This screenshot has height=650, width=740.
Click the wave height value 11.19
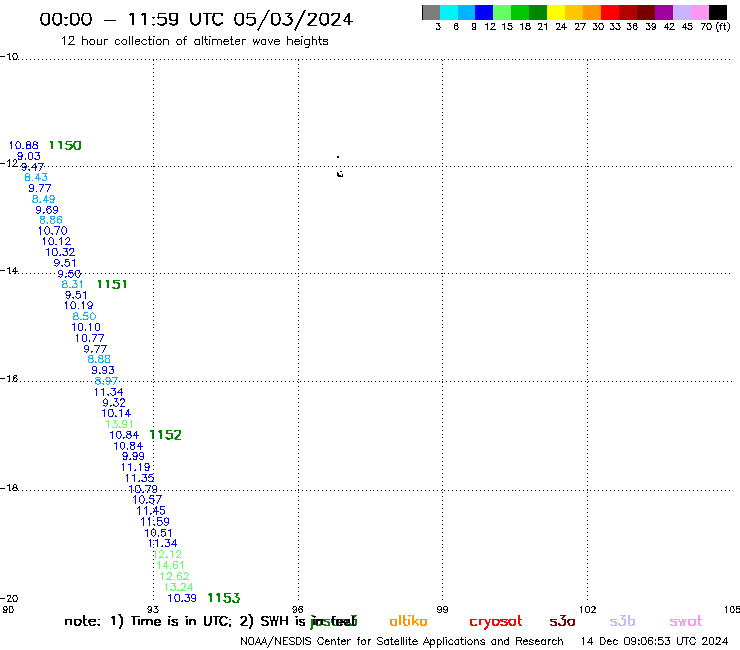pyautogui.click(x=135, y=467)
